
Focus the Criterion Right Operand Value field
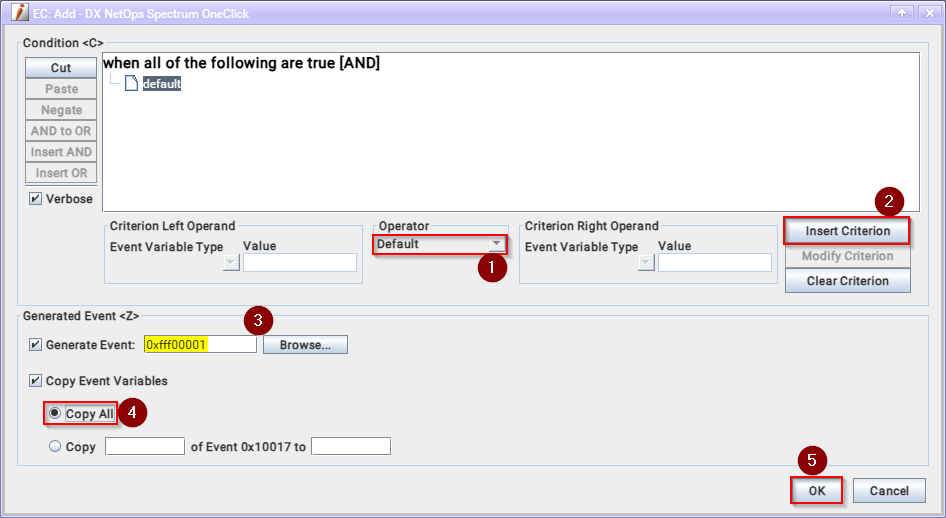click(714, 263)
